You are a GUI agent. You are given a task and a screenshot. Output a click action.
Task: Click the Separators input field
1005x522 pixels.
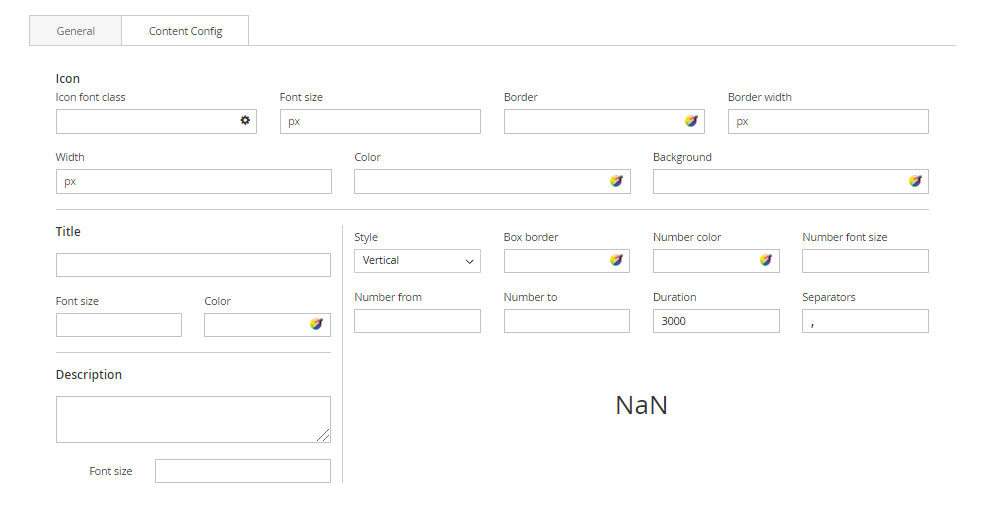click(x=865, y=321)
